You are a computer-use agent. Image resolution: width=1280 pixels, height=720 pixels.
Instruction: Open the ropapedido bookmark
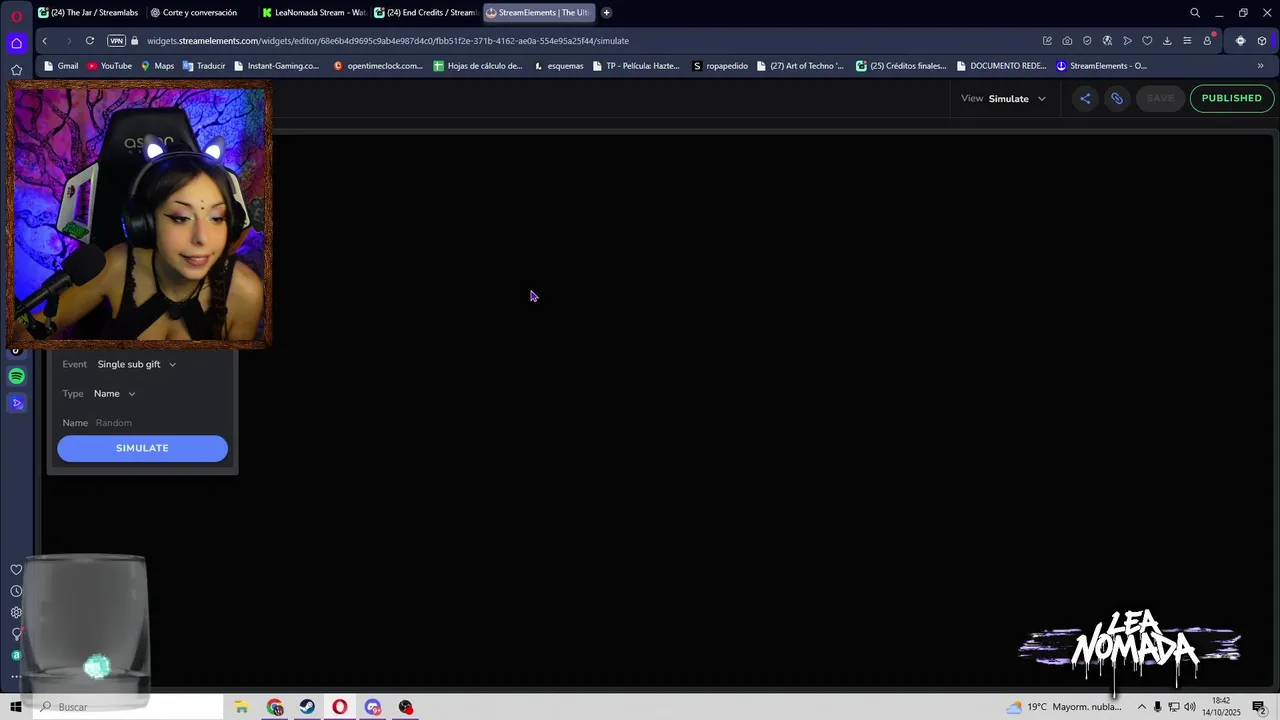click(720, 66)
